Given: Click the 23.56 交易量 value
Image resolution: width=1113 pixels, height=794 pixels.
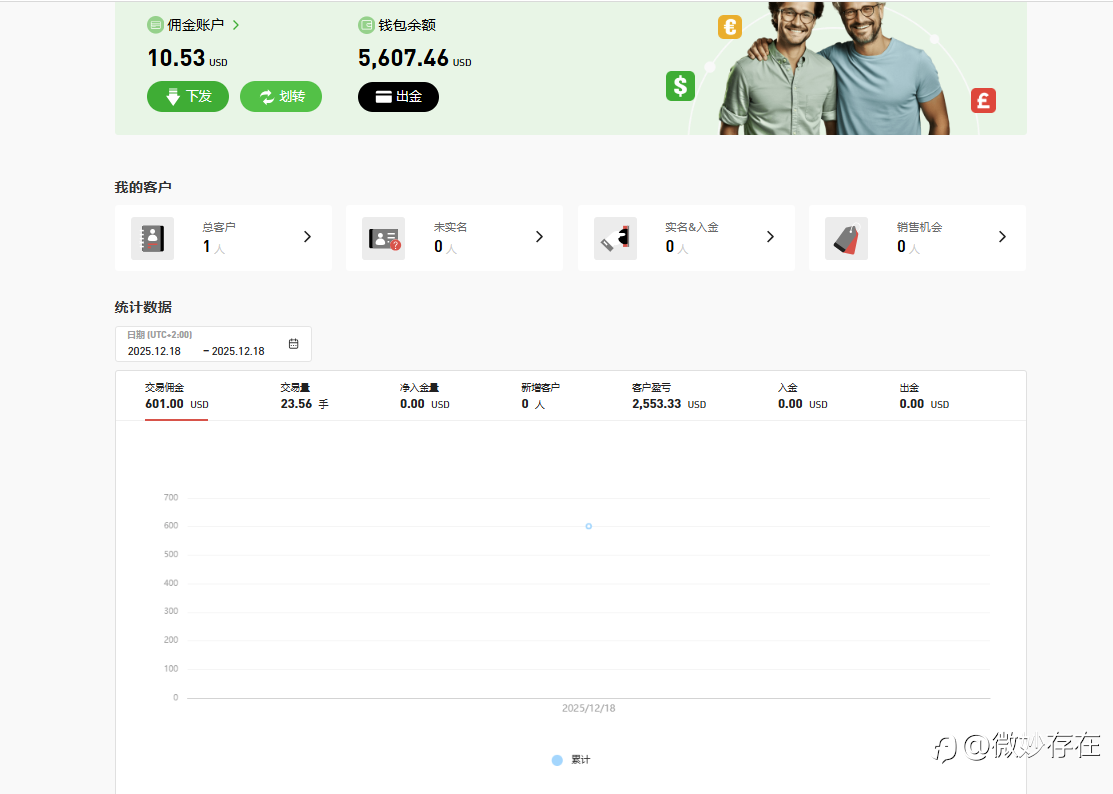Looking at the screenshot, I should tap(296, 404).
